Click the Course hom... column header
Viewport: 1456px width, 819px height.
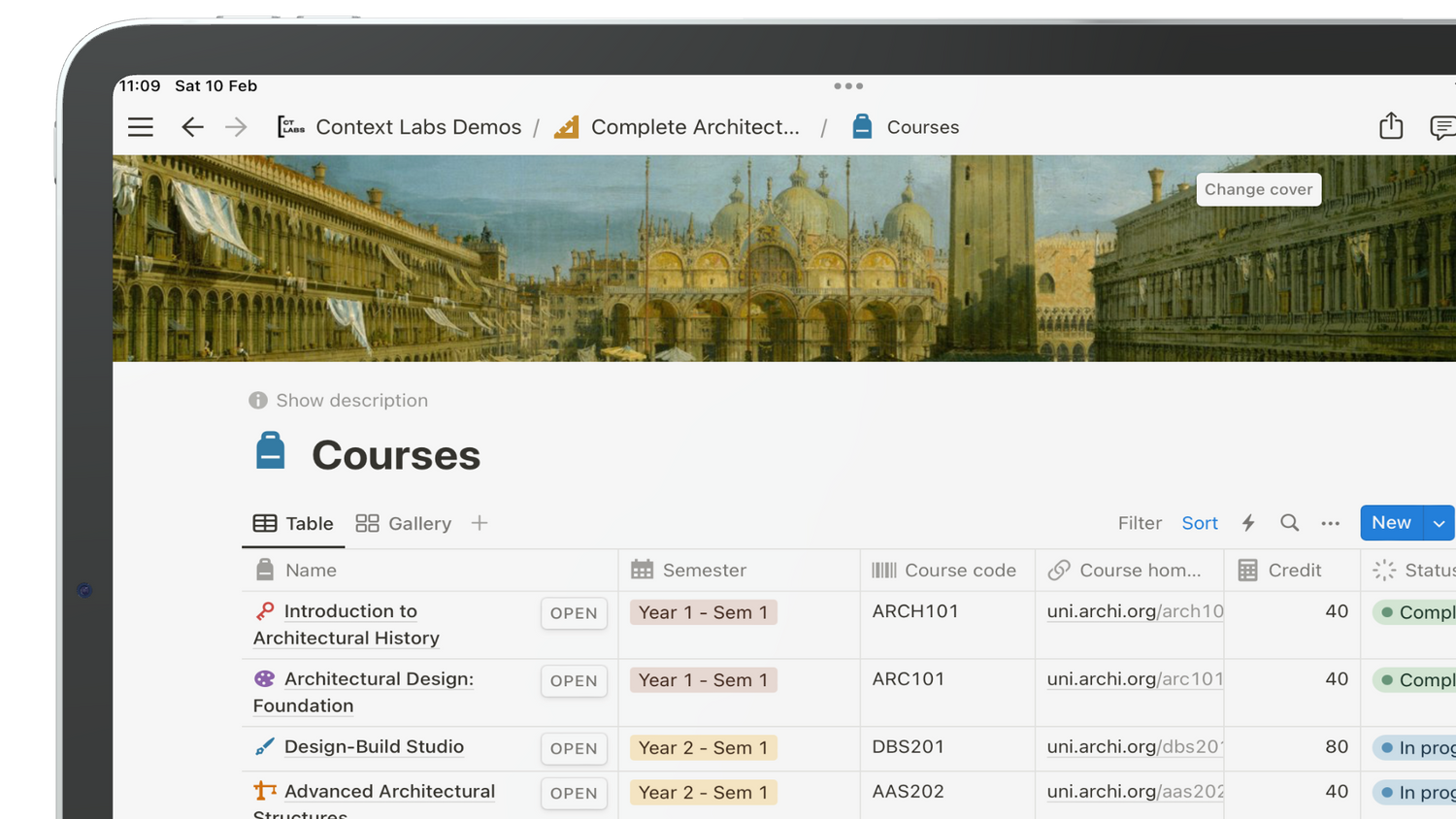click(1130, 571)
